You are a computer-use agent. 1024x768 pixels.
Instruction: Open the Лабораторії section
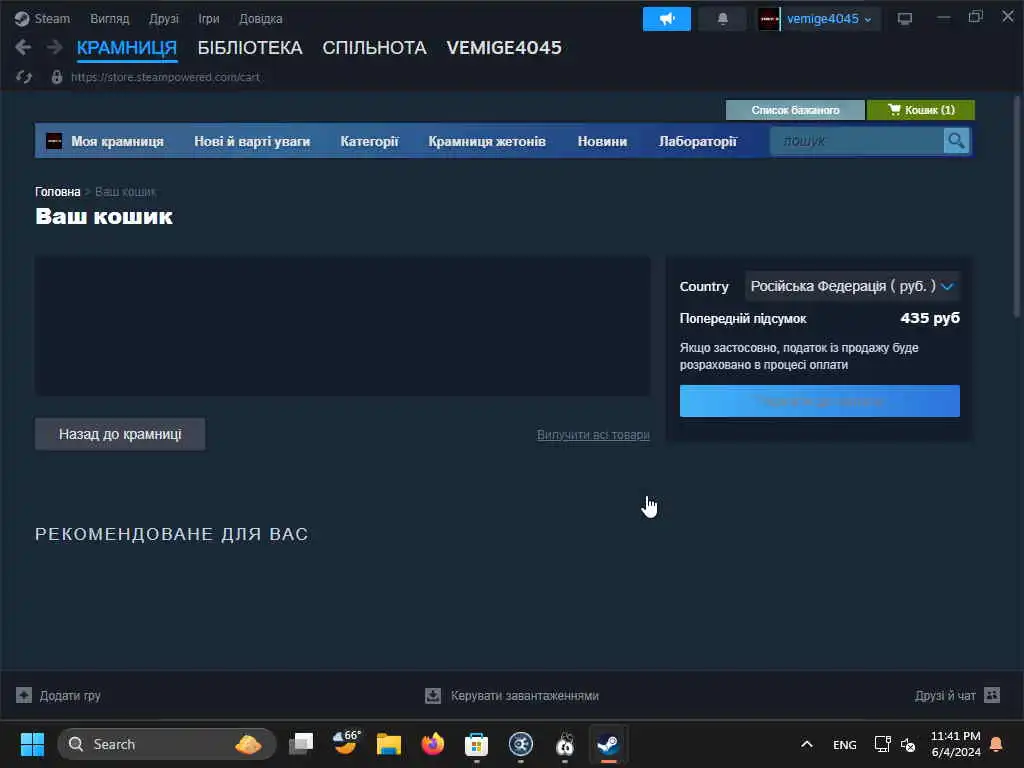click(x=697, y=141)
